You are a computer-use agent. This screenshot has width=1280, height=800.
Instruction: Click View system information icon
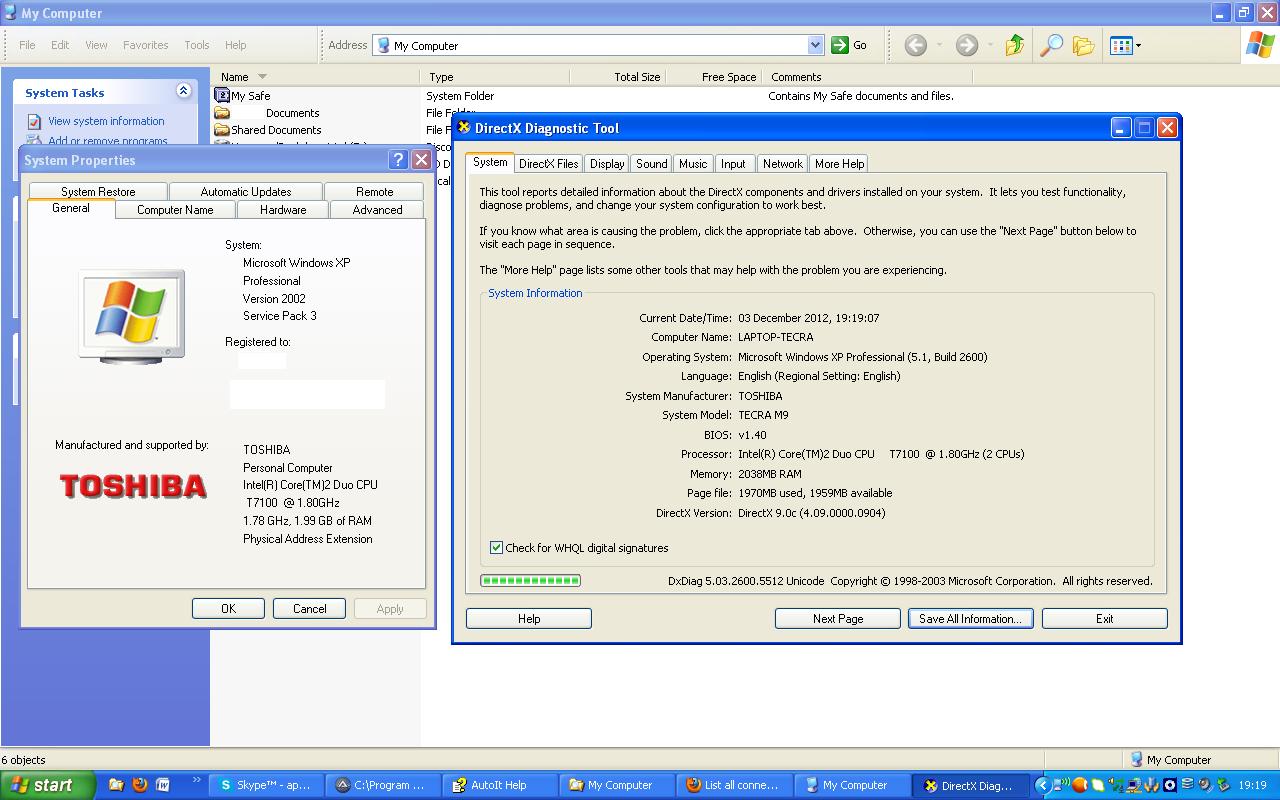[x=35, y=121]
